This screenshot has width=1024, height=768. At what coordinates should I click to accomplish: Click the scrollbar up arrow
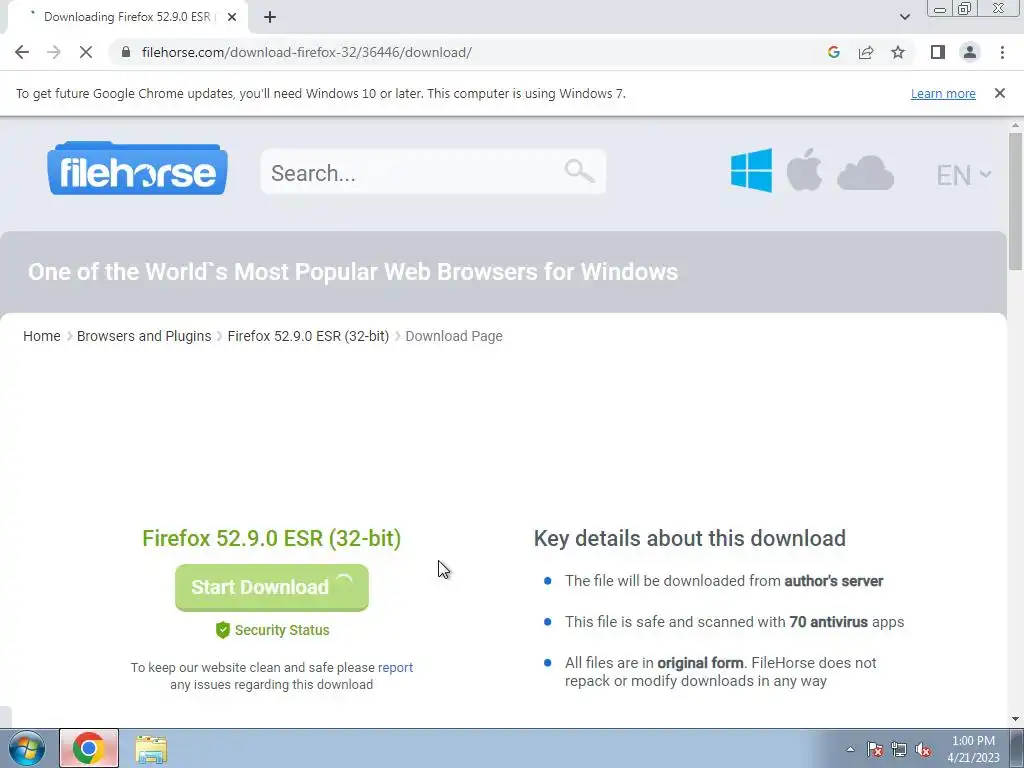[x=1015, y=125]
